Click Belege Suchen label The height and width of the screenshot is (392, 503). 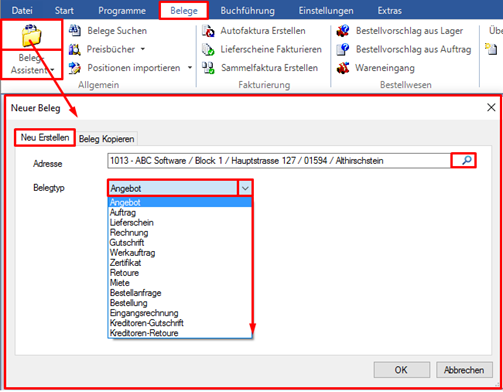tap(117, 31)
